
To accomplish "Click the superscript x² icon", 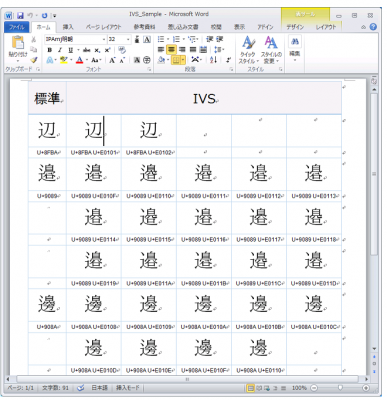I will [107, 50].
